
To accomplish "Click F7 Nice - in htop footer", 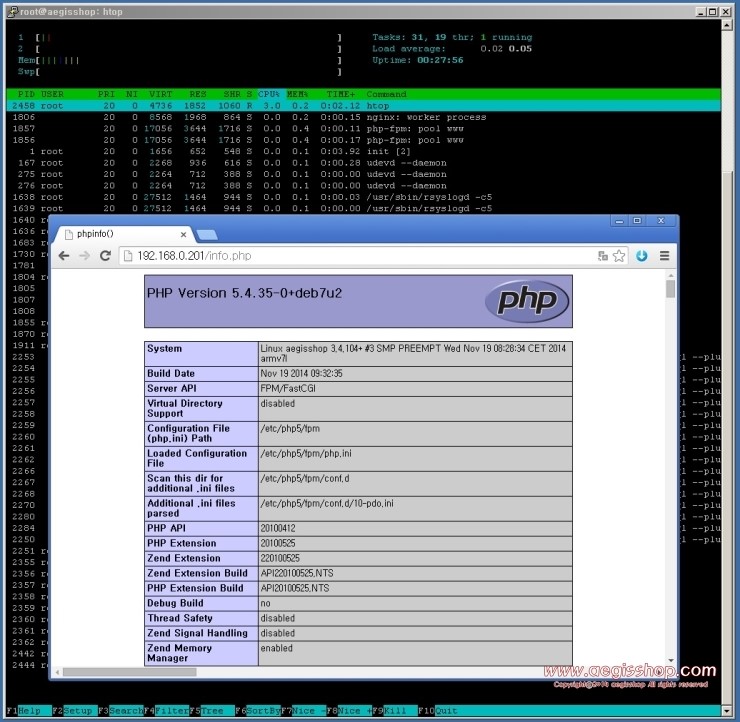I will (x=303, y=711).
